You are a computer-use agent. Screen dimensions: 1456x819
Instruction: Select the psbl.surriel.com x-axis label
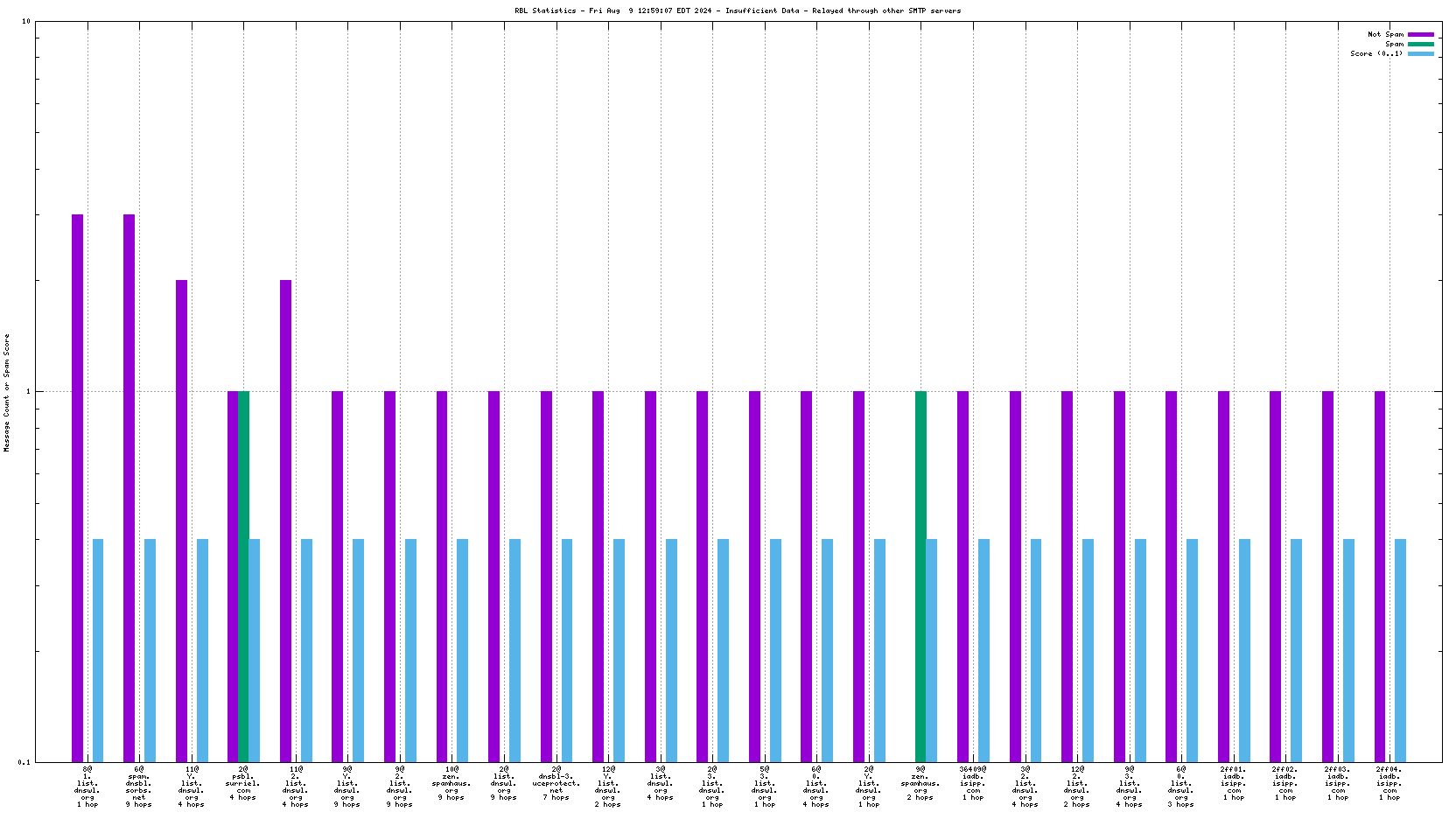[x=243, y=783]
